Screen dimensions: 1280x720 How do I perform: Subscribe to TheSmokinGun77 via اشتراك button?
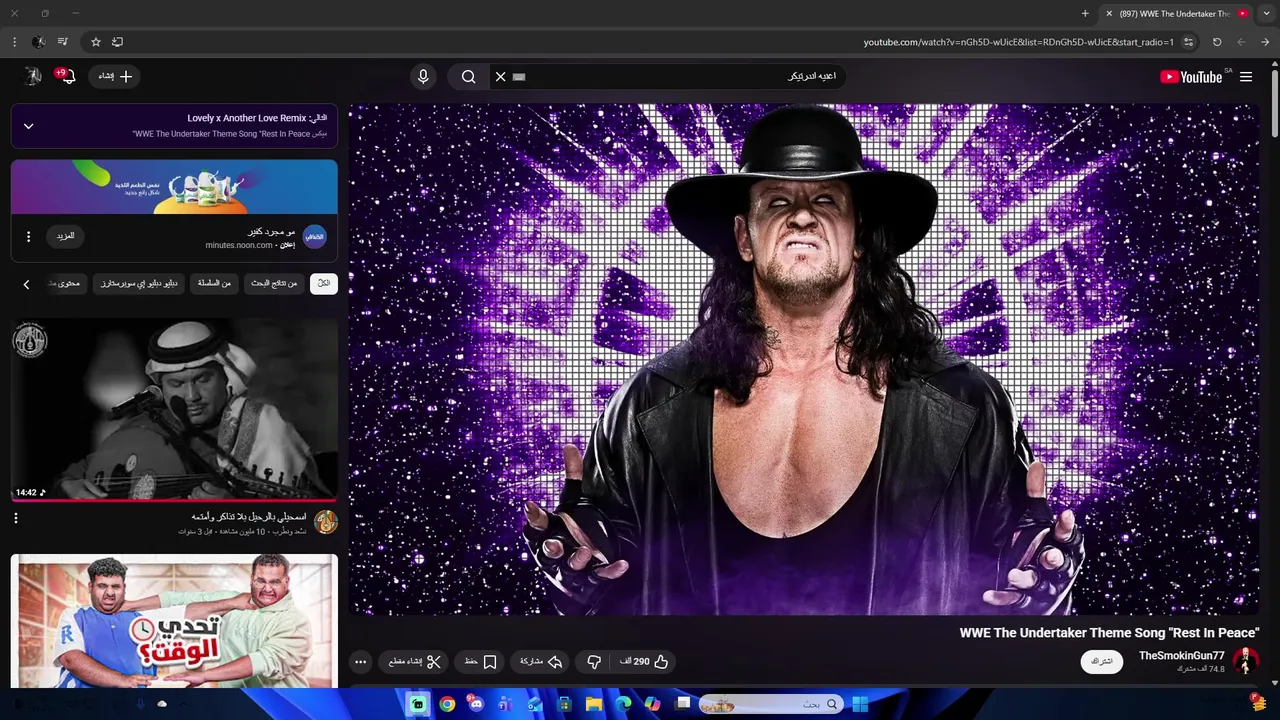1102,662
